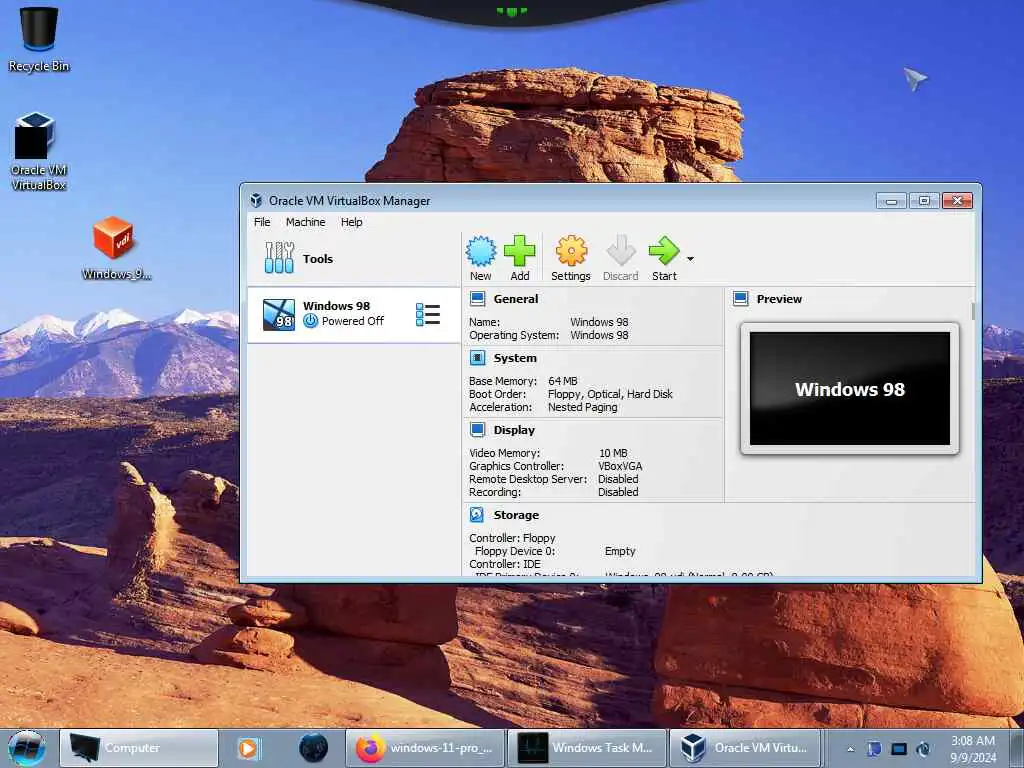Click the Display section screen icon

[477, 430]
